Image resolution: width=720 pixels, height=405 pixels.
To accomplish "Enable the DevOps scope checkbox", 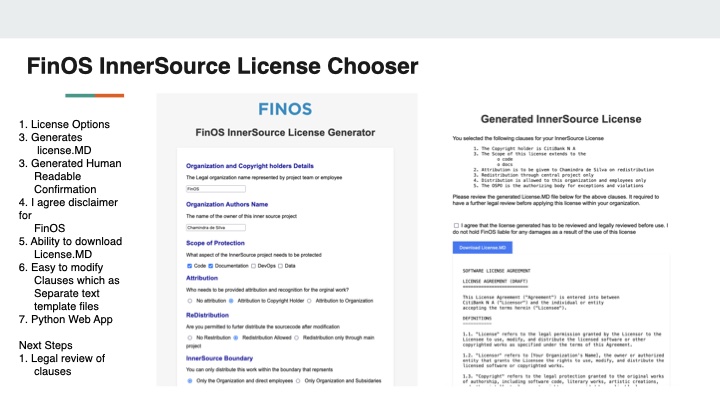I will click(x=253, y=266).
